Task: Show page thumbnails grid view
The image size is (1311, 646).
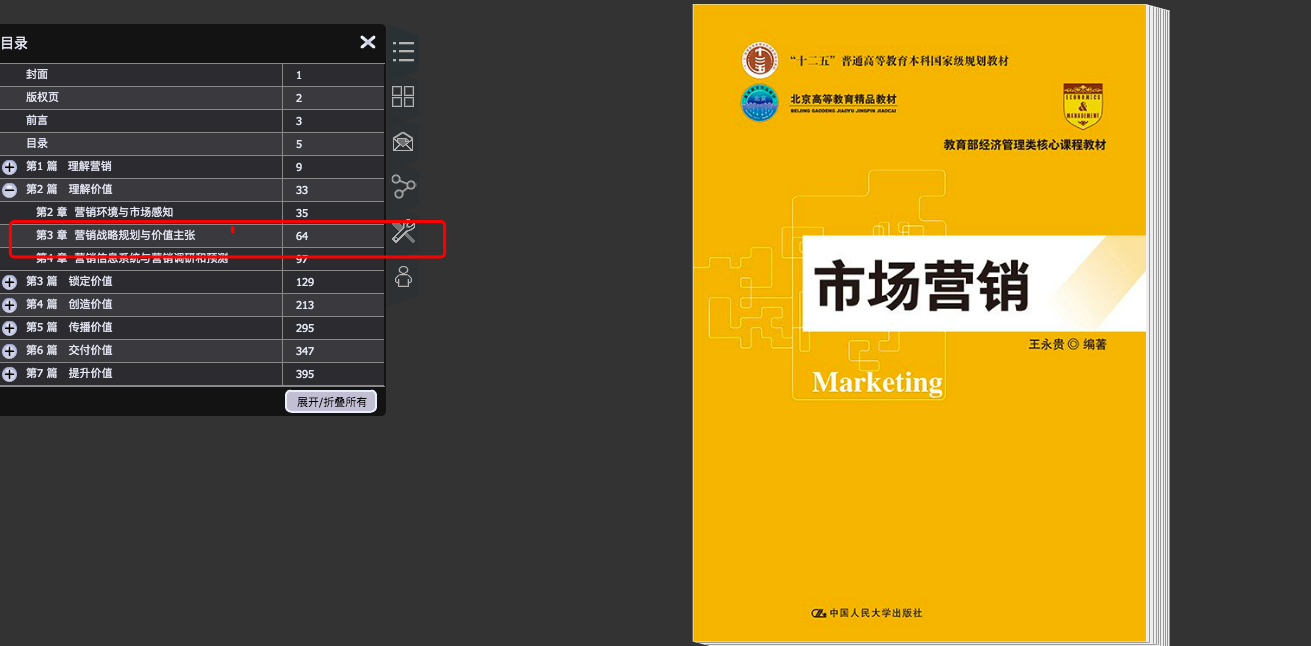Action: (403, 96)
